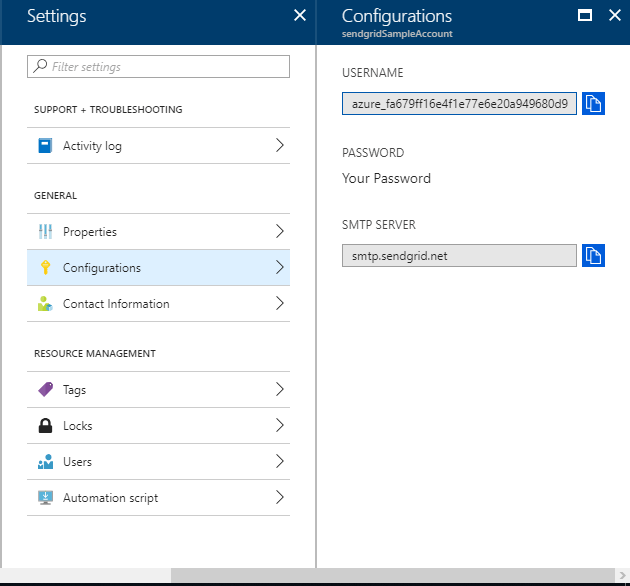Close the Configurations blade
This screenshot has height=586, width=630.
615,16
